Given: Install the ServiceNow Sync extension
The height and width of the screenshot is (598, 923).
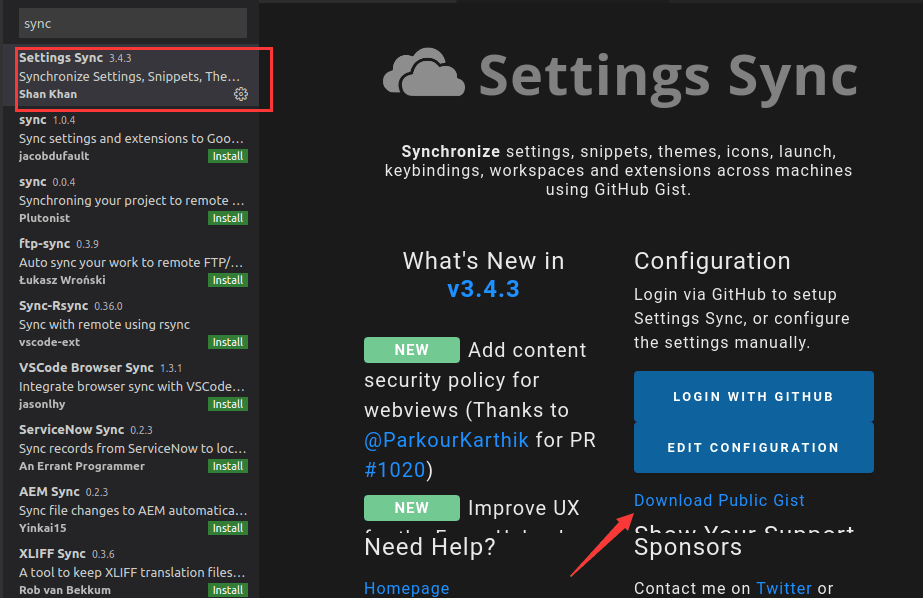Looking at the screenshot, I should 228,466.
